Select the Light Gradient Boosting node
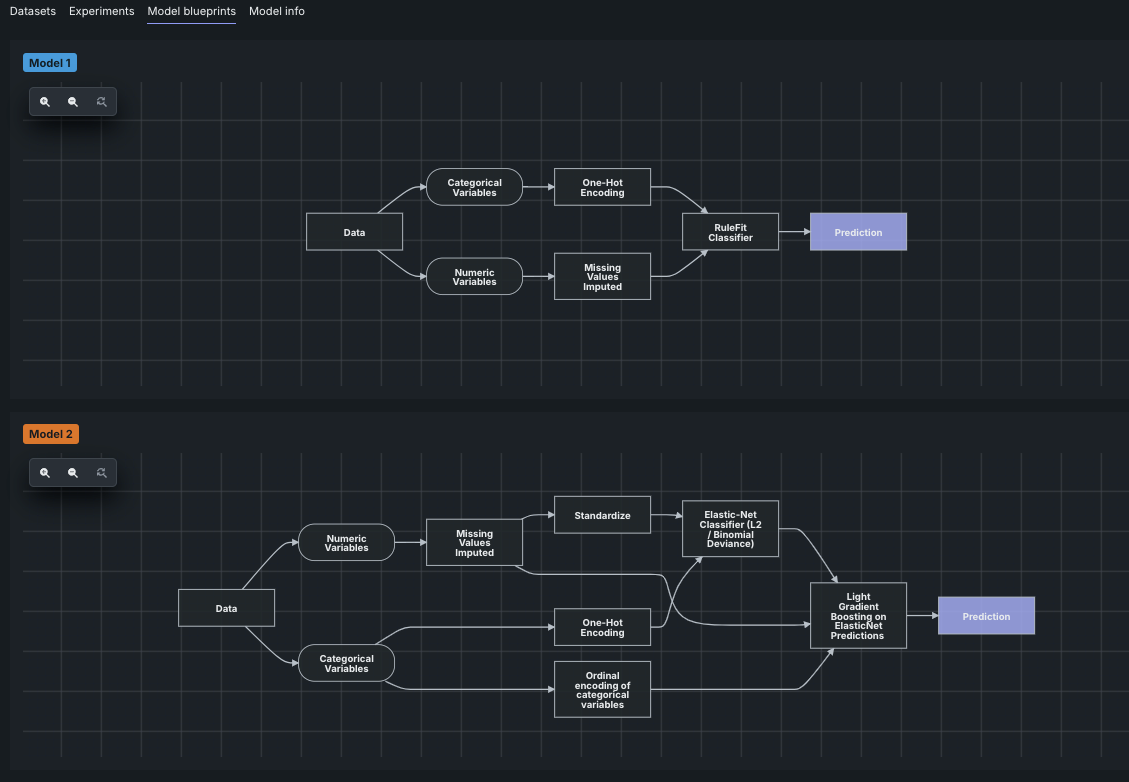Screen dimensions: 1129x782 point(858,616)
